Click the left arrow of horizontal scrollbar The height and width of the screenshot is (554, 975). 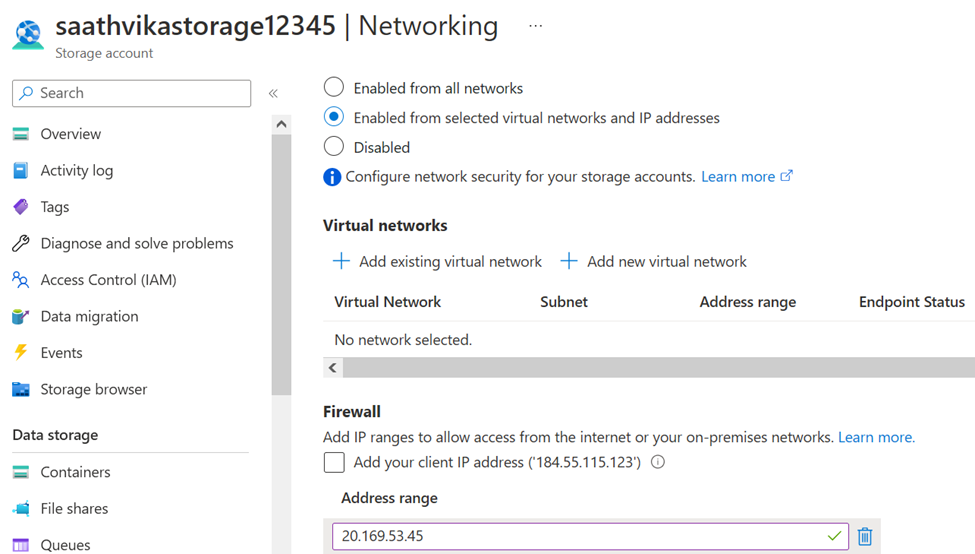tap(333, 367)
